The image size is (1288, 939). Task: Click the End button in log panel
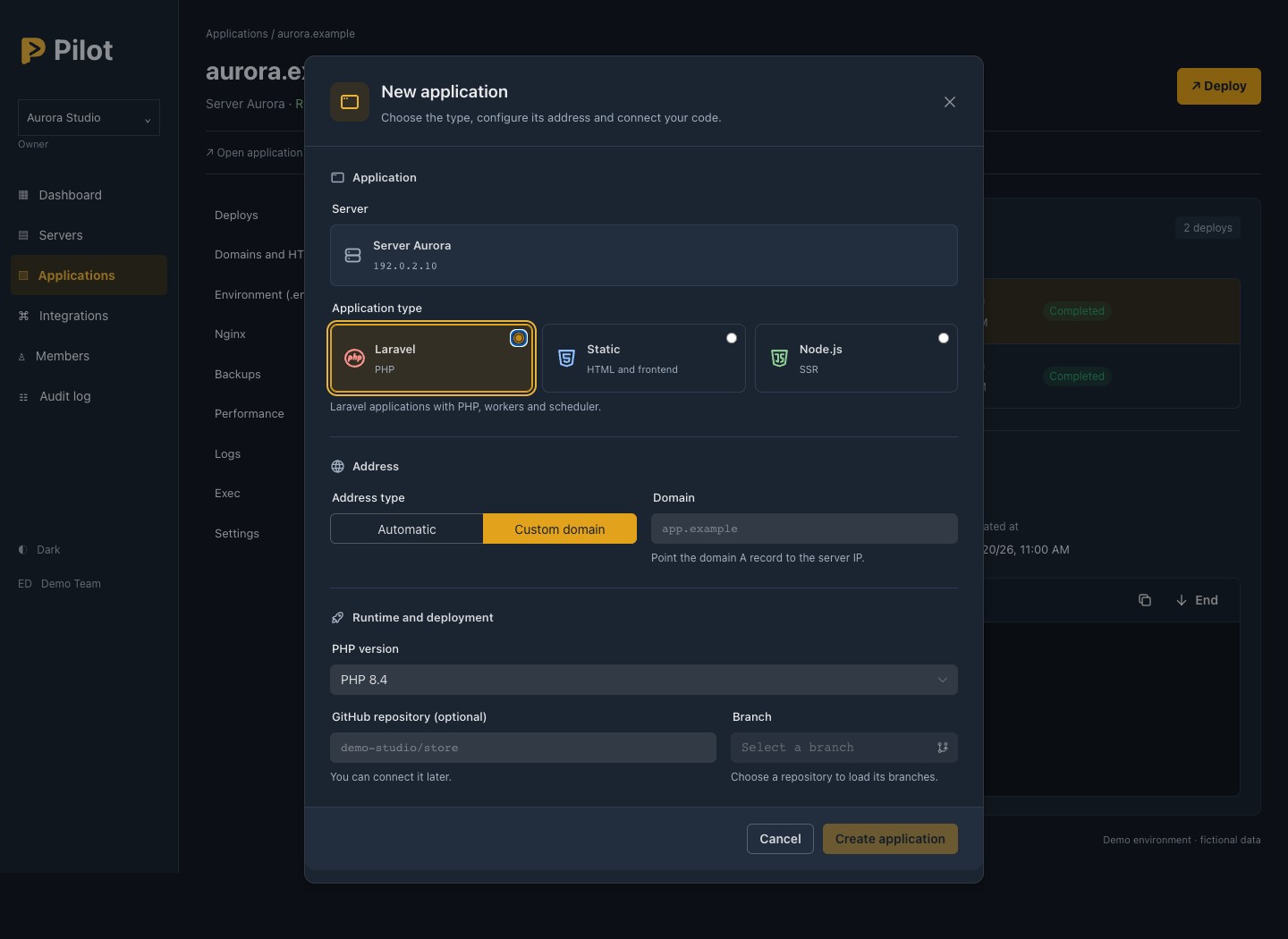tap(1197, 600)
